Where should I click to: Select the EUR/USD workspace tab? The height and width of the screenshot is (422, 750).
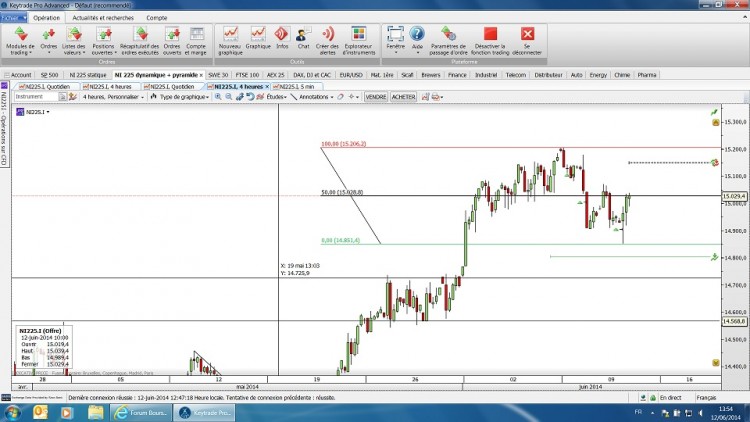(x=351, y=75)
